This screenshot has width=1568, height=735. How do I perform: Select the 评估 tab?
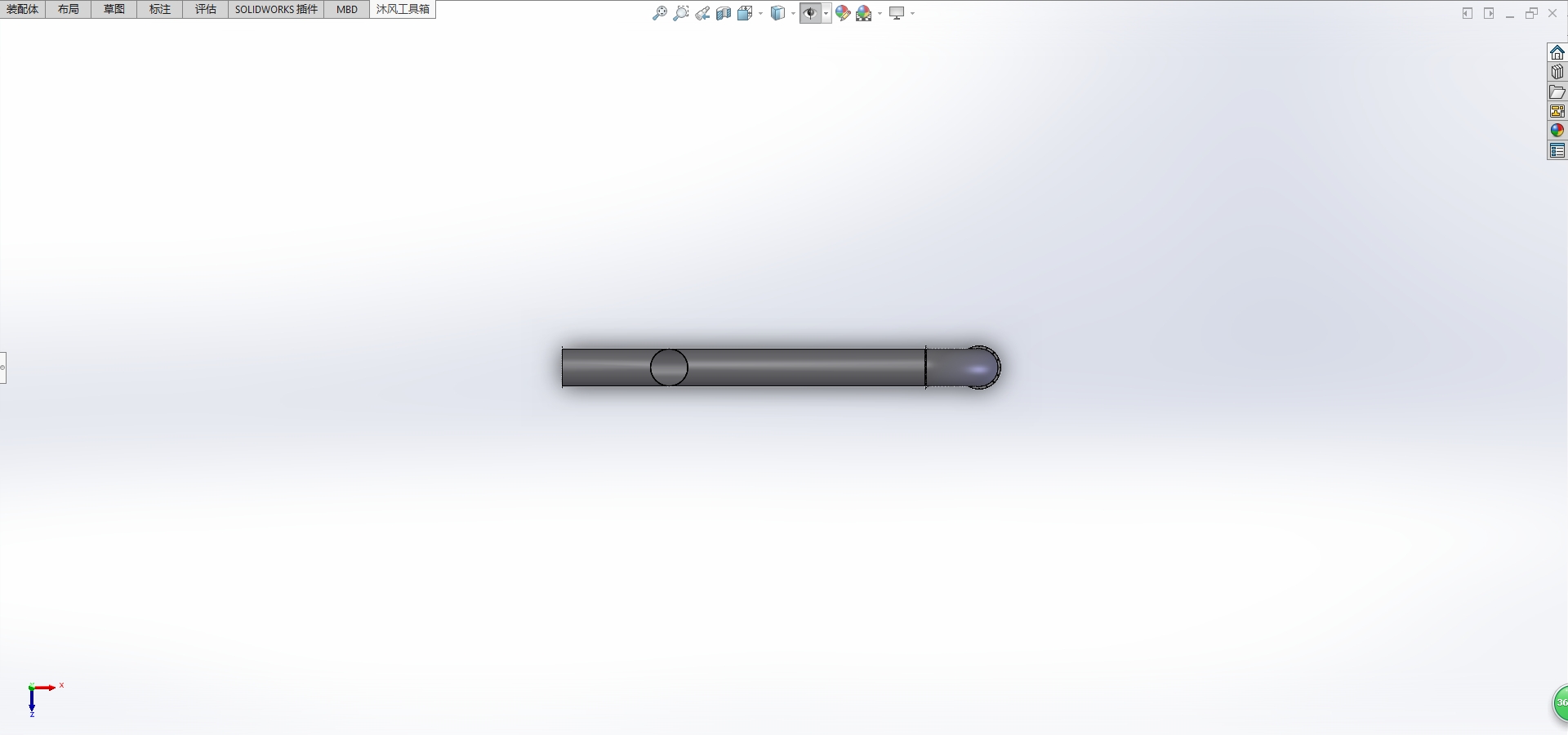point(206,9)
